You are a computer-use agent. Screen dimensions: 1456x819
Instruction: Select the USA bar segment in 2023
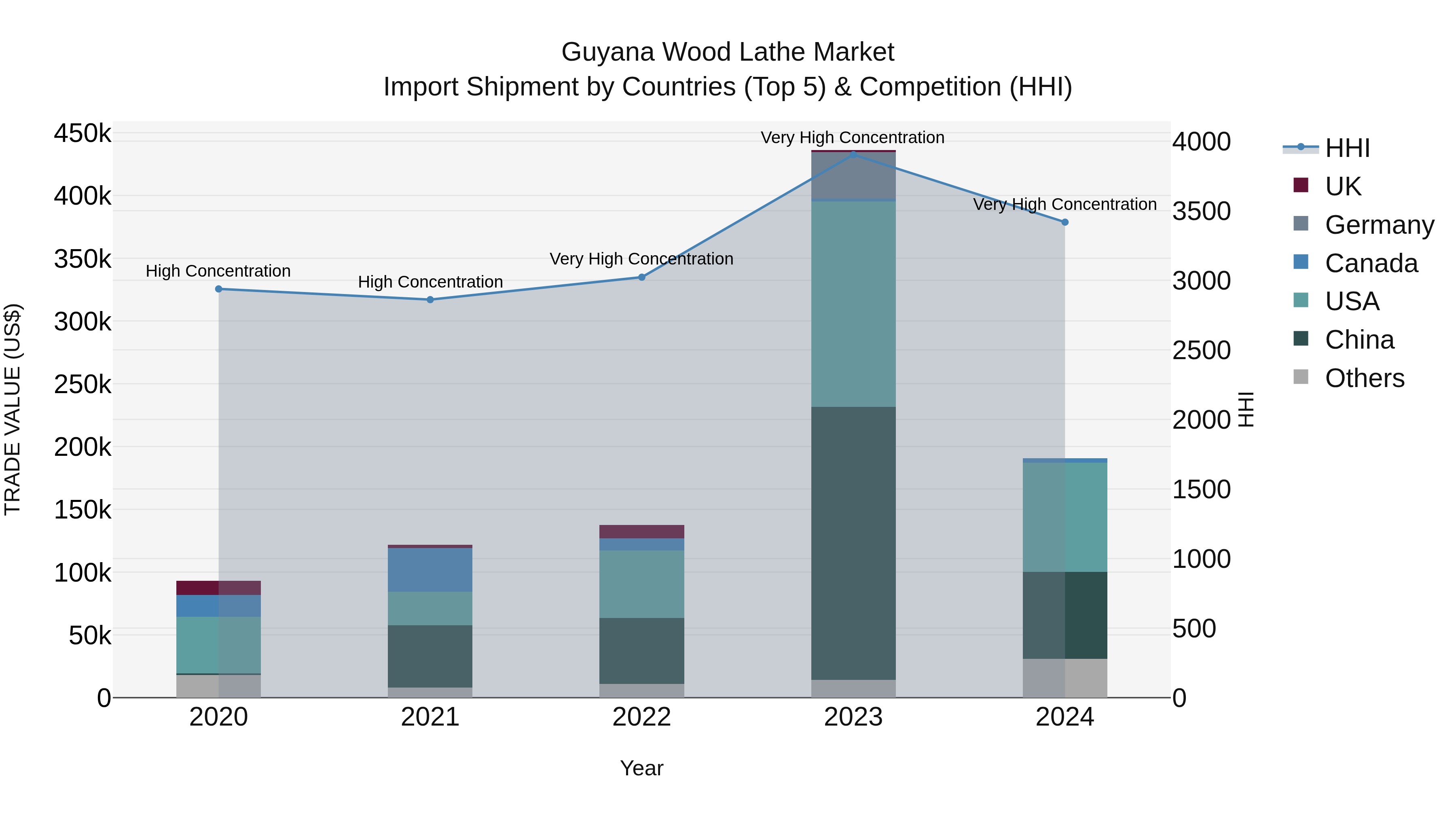click(853, 304)
